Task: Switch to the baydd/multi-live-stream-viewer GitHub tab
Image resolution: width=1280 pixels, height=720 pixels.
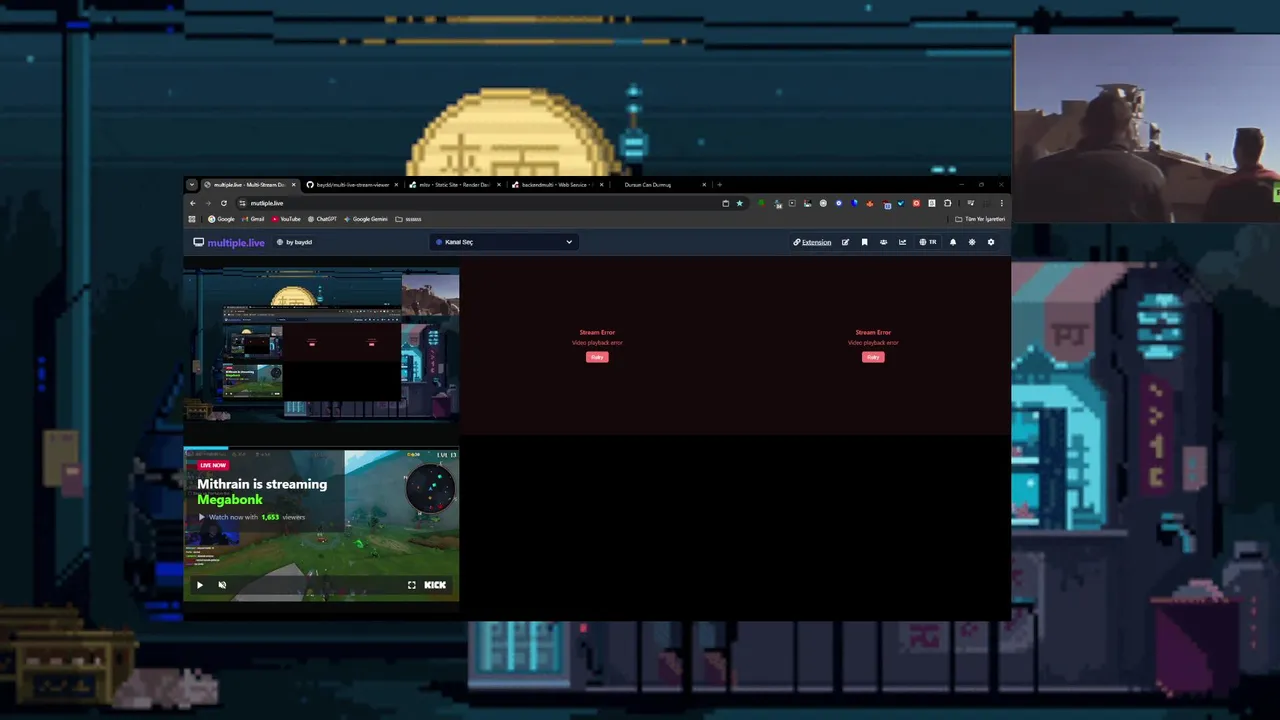Action: (x=352, y=185)
